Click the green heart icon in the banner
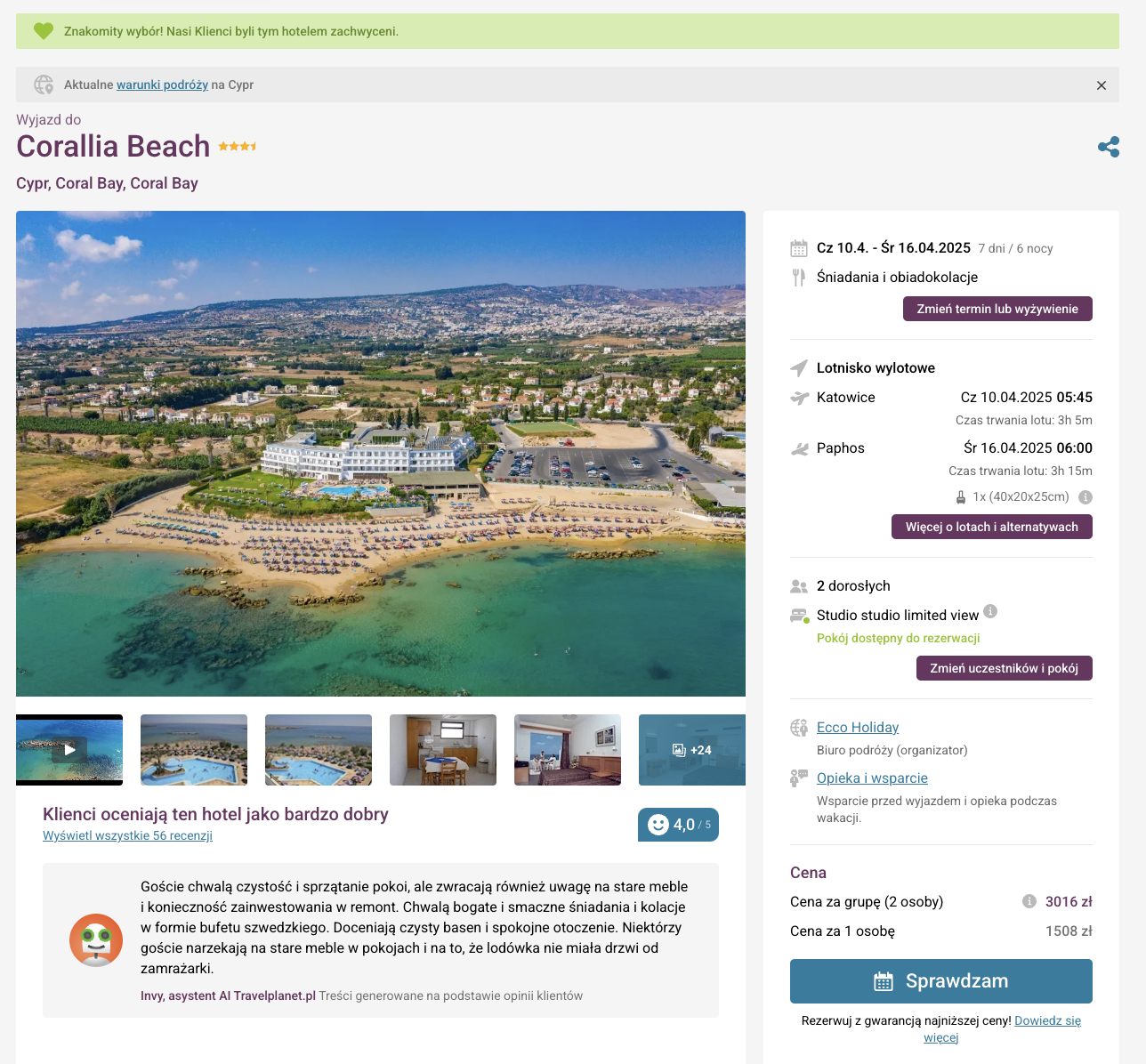The image size is (1146, 1064). [44, 31]
